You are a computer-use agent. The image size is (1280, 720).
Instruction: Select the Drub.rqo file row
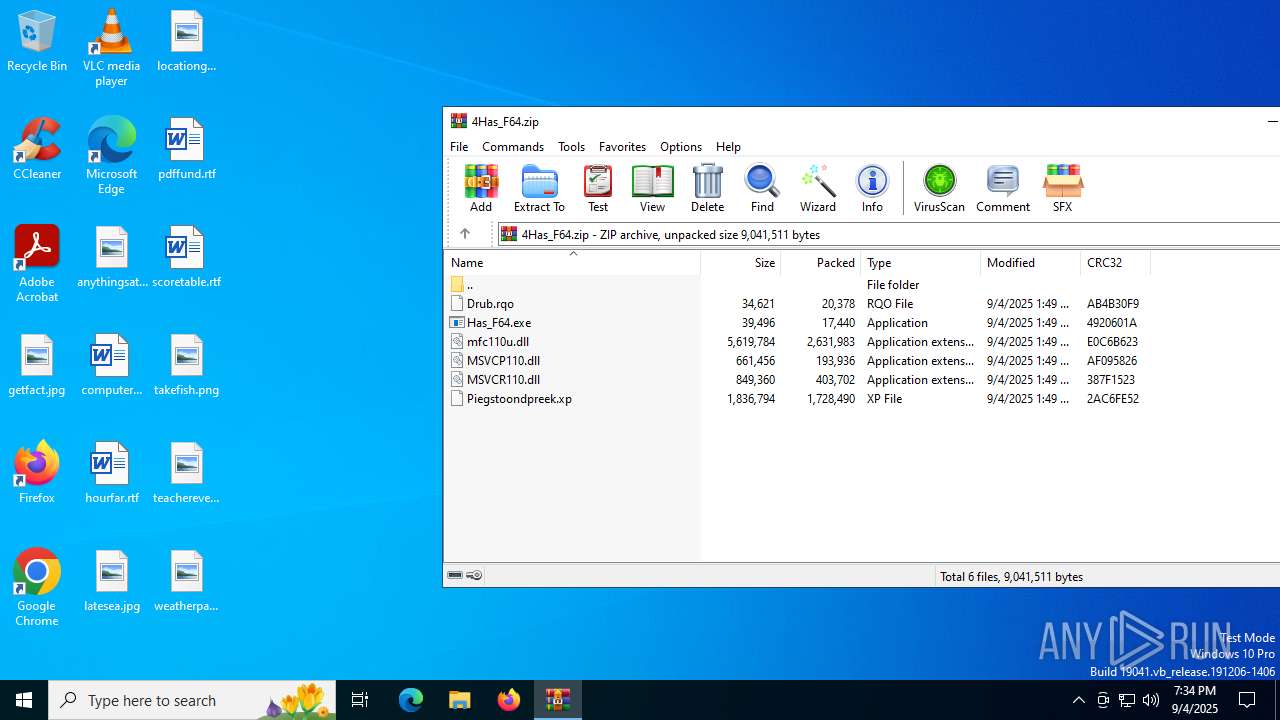coord(797,304)
